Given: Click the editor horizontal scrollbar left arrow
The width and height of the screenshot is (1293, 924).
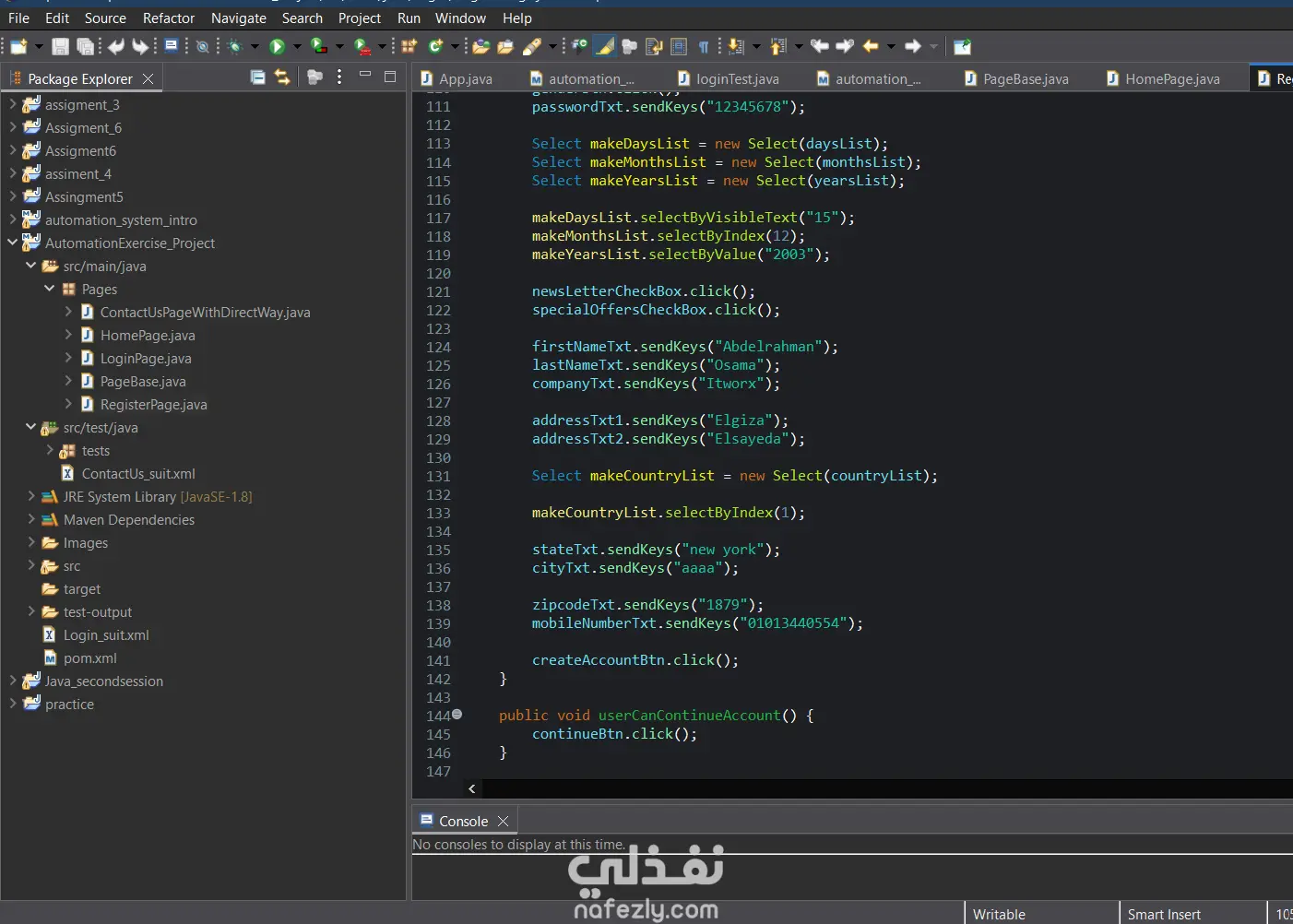Looking at the screenshot, I should 472,789.
